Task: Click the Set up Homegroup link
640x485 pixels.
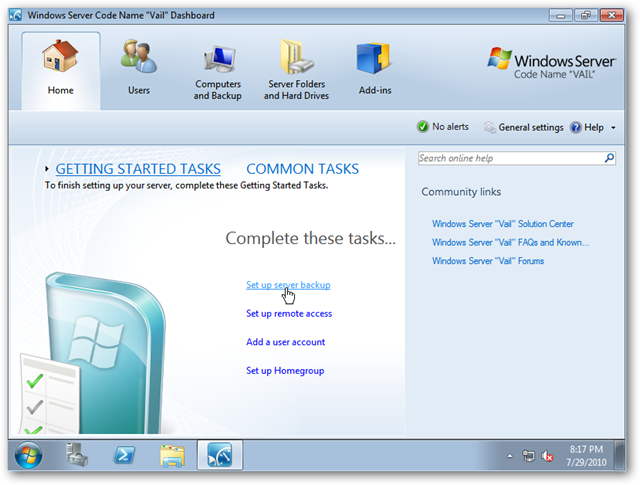Action: pos(285,371)
